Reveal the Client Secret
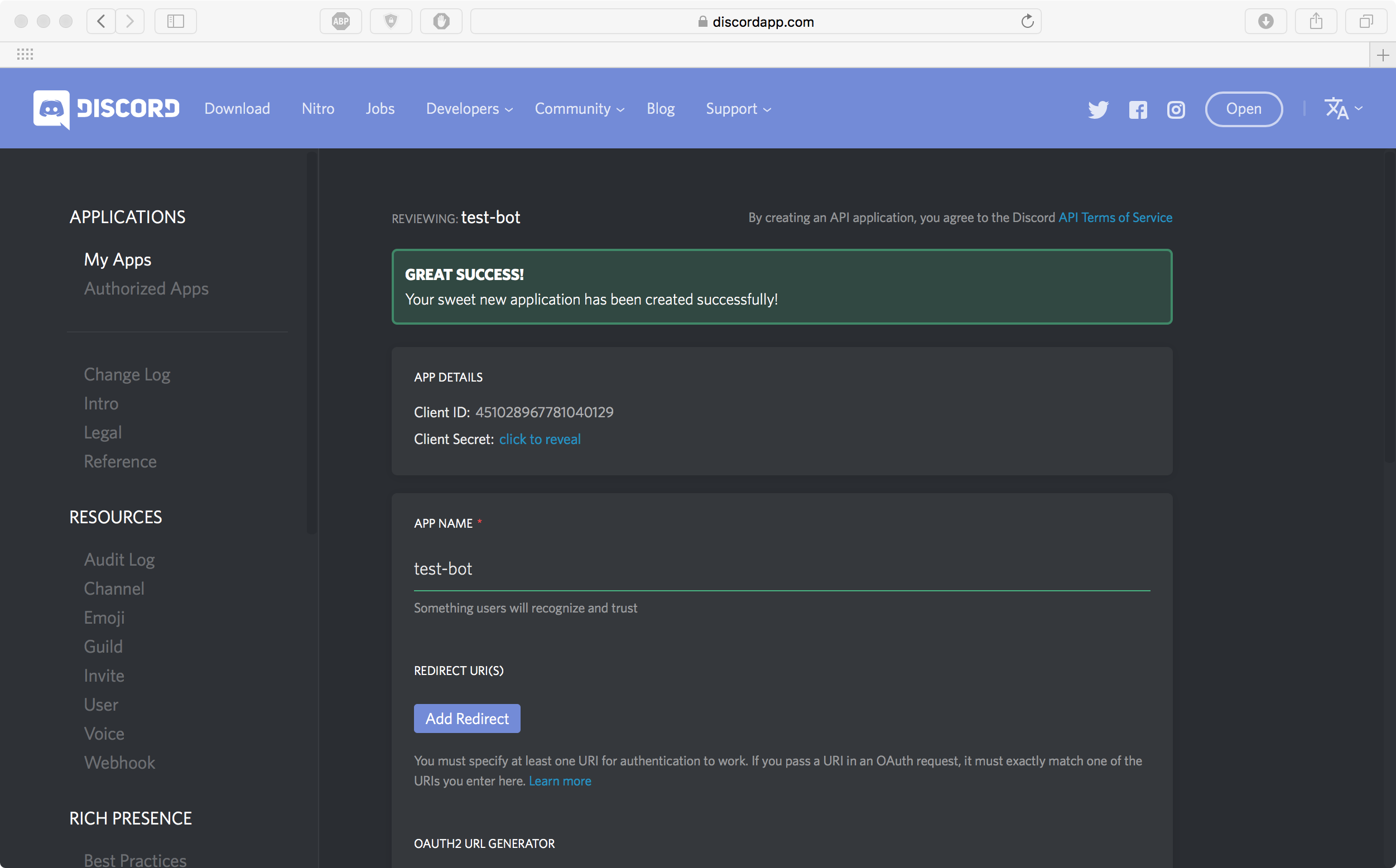The image size is (1396, 868). [540, 439]
